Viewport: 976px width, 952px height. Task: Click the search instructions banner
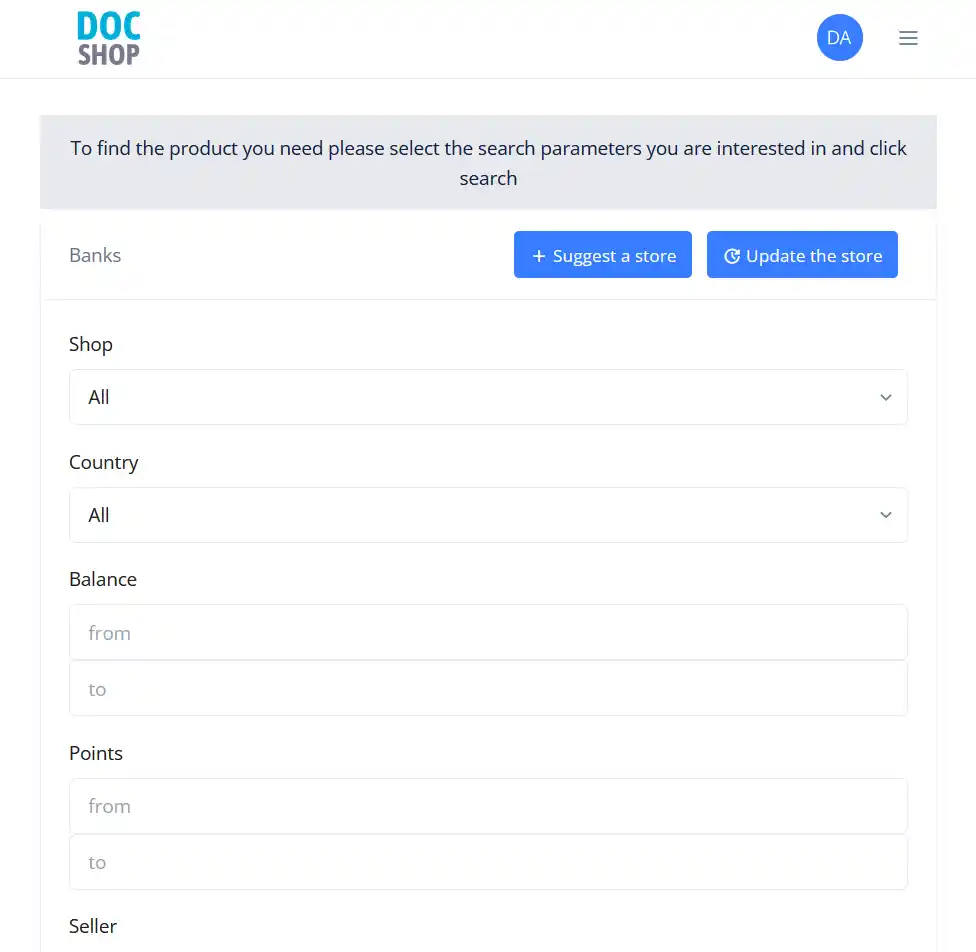[x=488, y=162]
